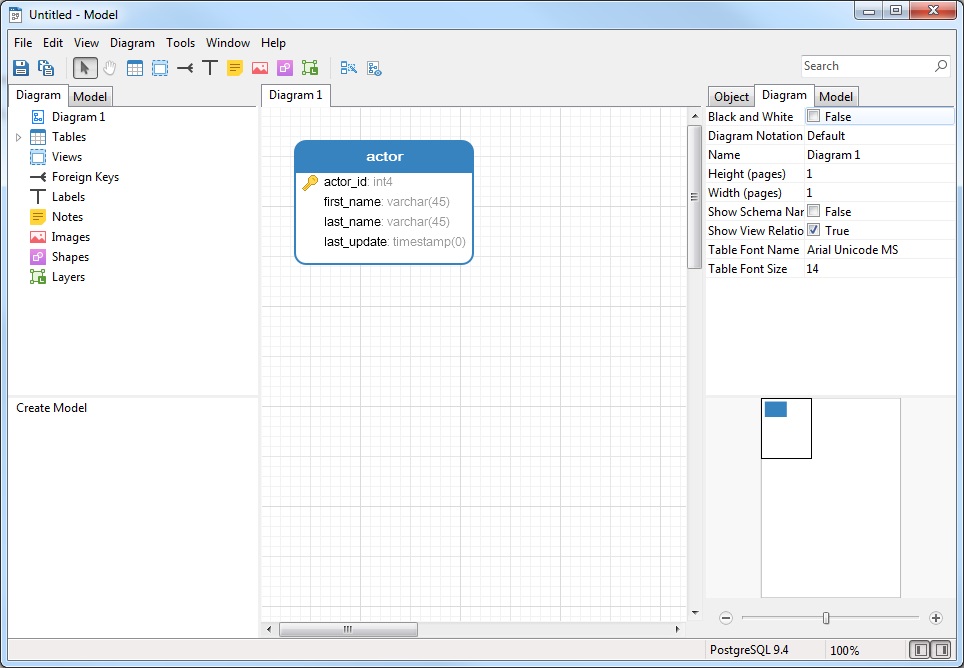Pick the new table tool in toolbar

[x=135, y=68]
